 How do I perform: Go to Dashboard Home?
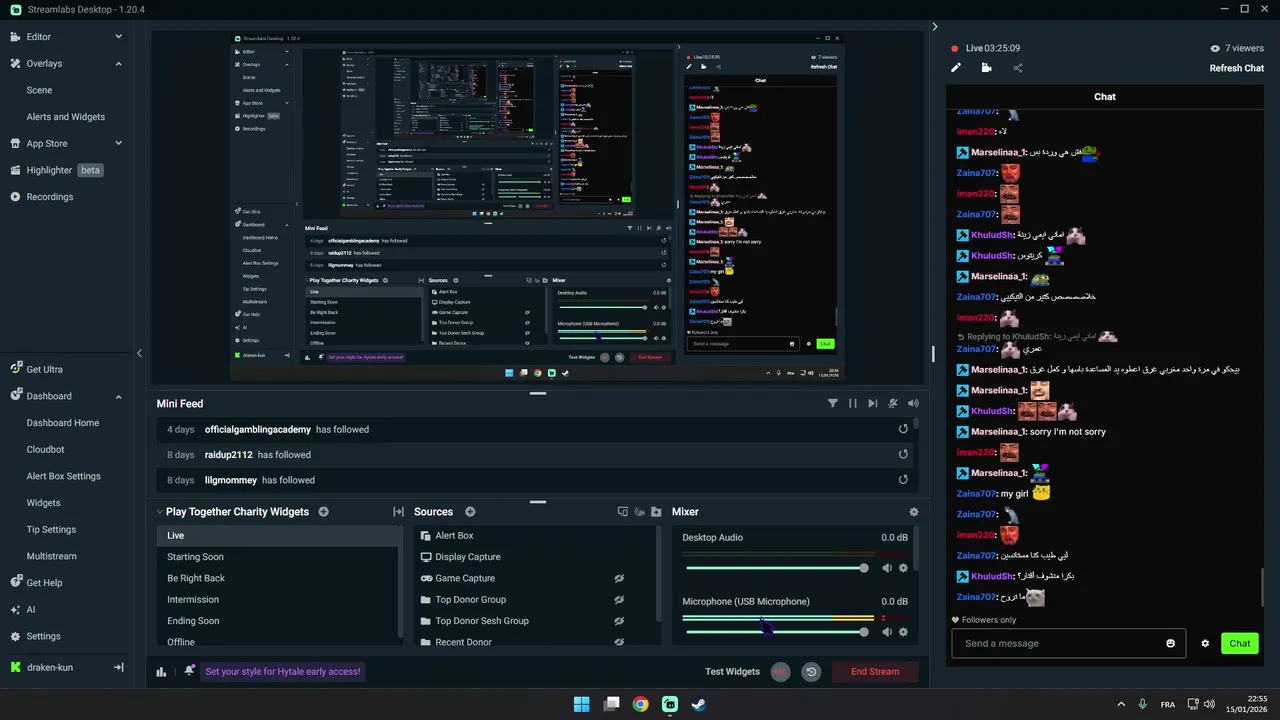[x=62, y=423]
